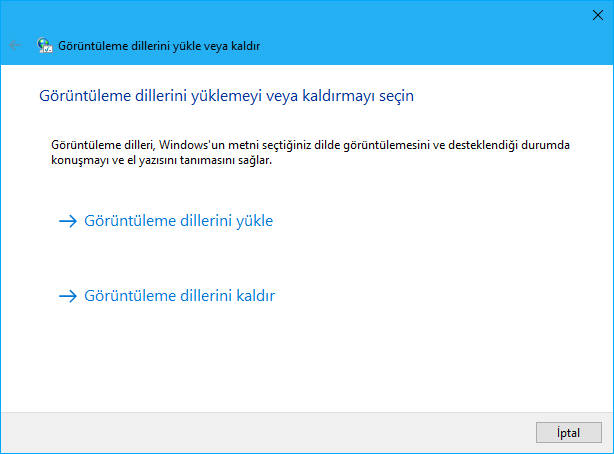Click the description paragraph starting 'Görüntüleme dilleri, Windows'un'
The image size is (614, 454).
pos(310,152)
